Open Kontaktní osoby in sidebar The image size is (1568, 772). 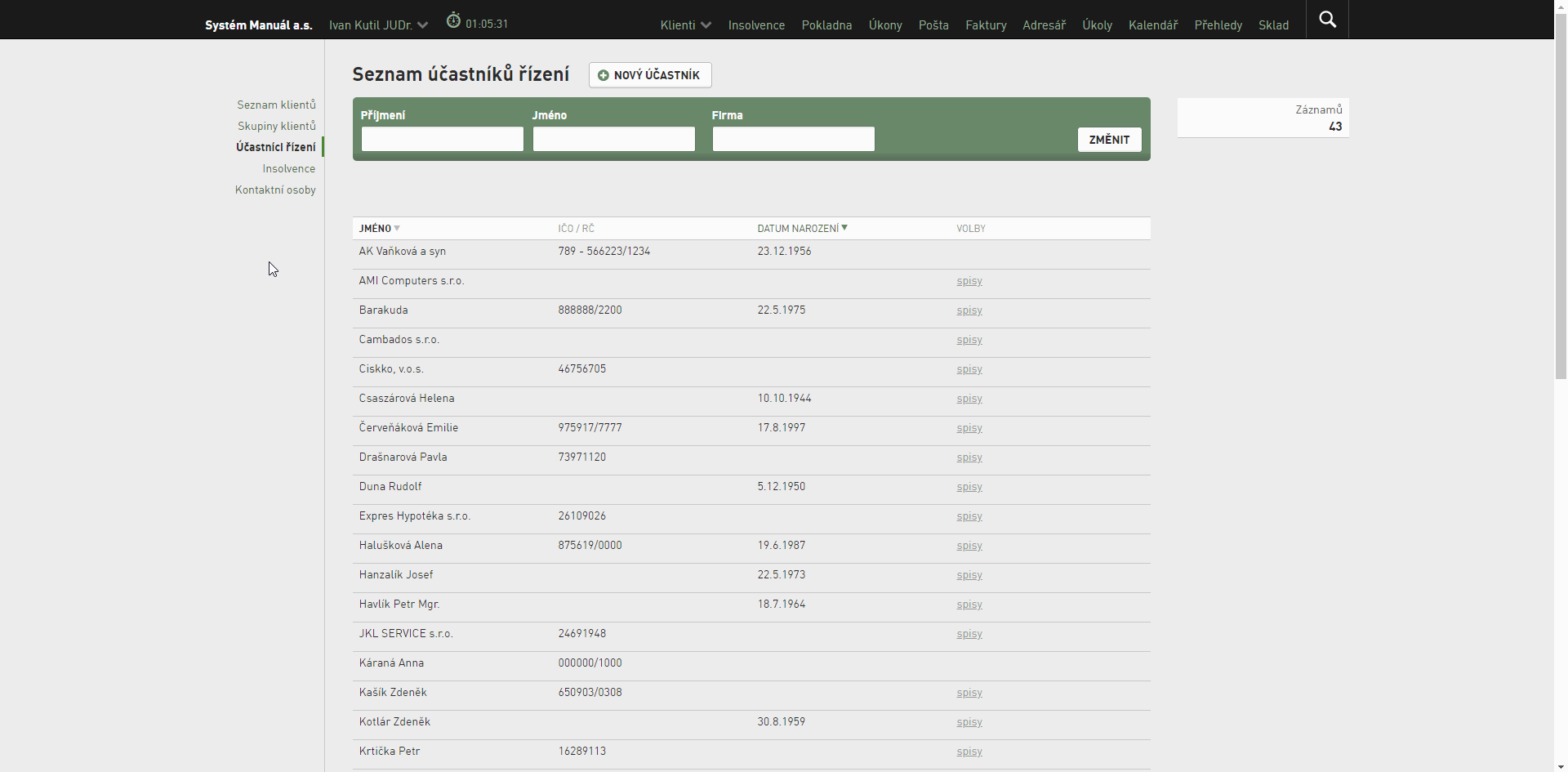coord(275,190)
